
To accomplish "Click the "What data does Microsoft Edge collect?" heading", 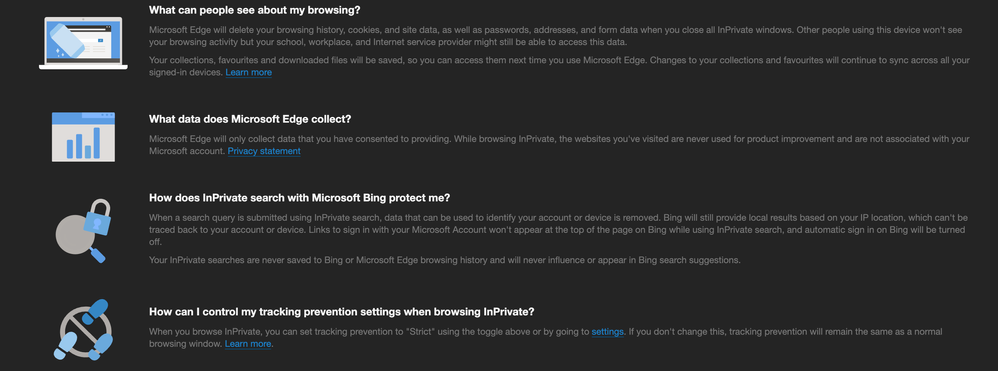I will pyautogui.click(x=250, y=119).
